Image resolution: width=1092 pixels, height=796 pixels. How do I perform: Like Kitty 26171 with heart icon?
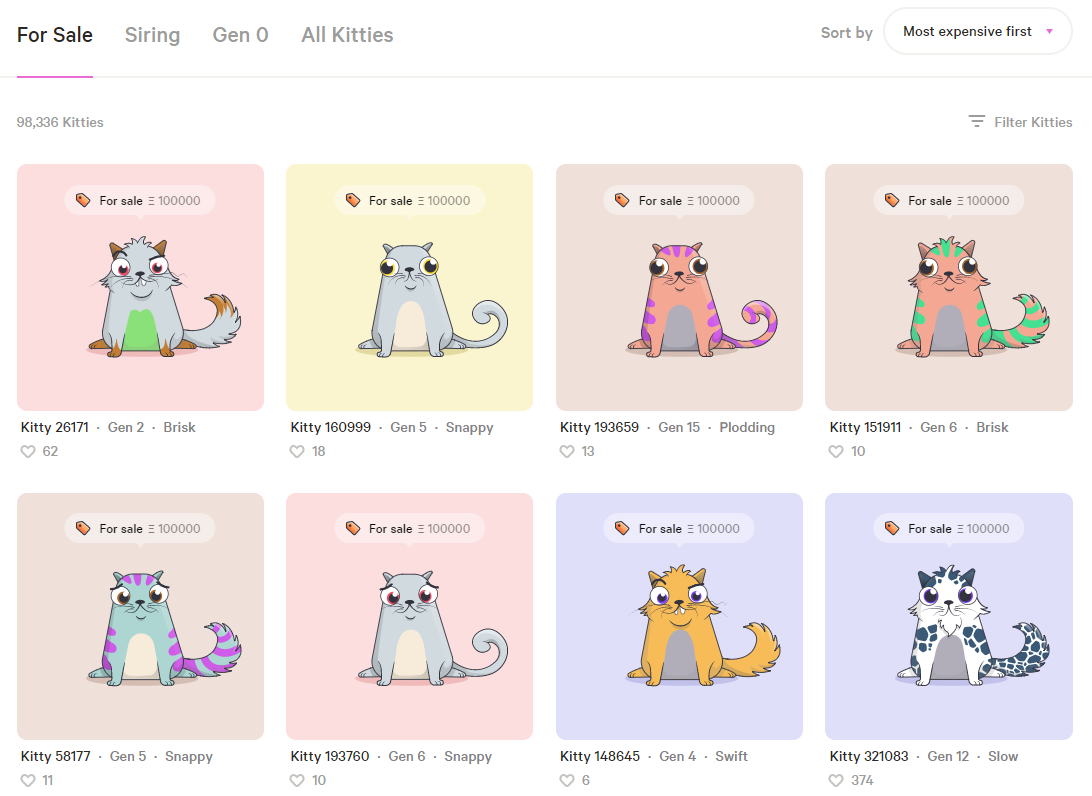(x=28, y=451)
